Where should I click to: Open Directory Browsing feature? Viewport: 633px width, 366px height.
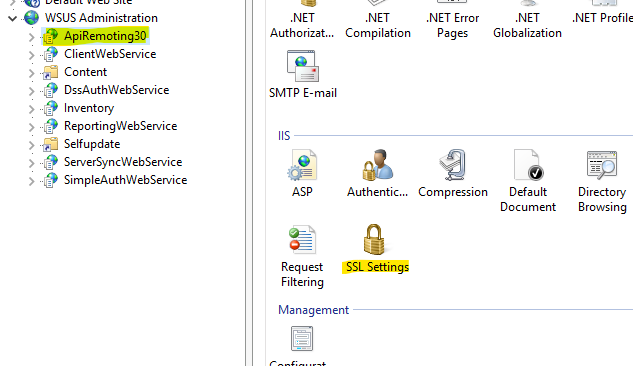point(602,181)
